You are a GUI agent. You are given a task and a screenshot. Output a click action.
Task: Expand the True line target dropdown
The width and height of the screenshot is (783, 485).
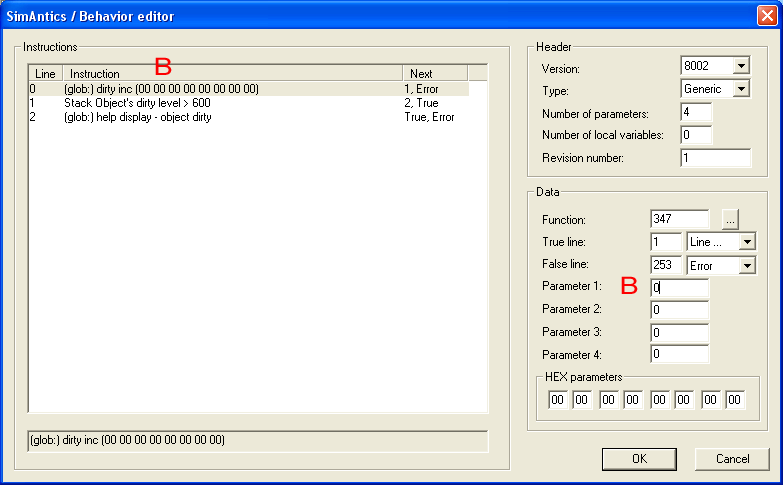coord(747,242)
